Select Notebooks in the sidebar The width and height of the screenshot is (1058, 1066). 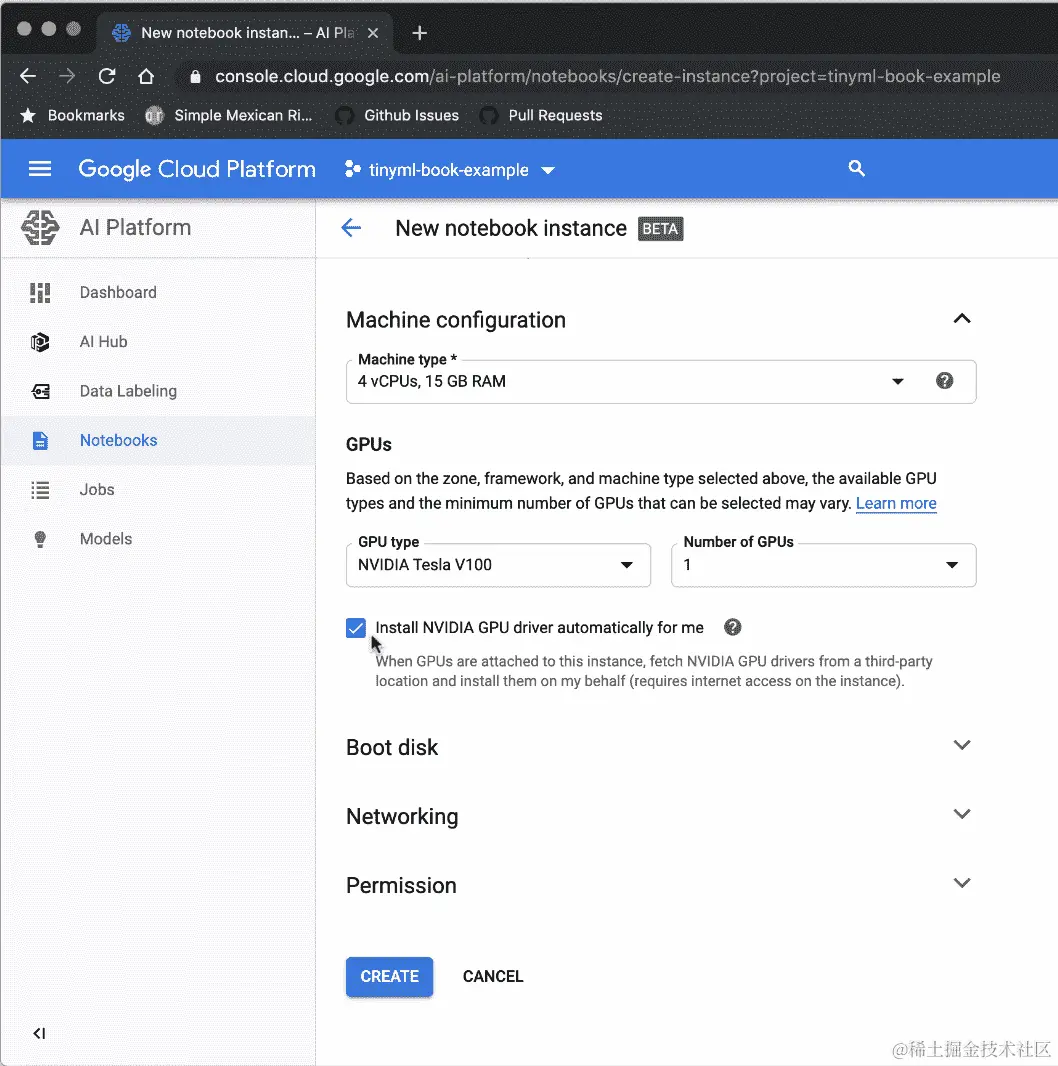pos(158,441)
